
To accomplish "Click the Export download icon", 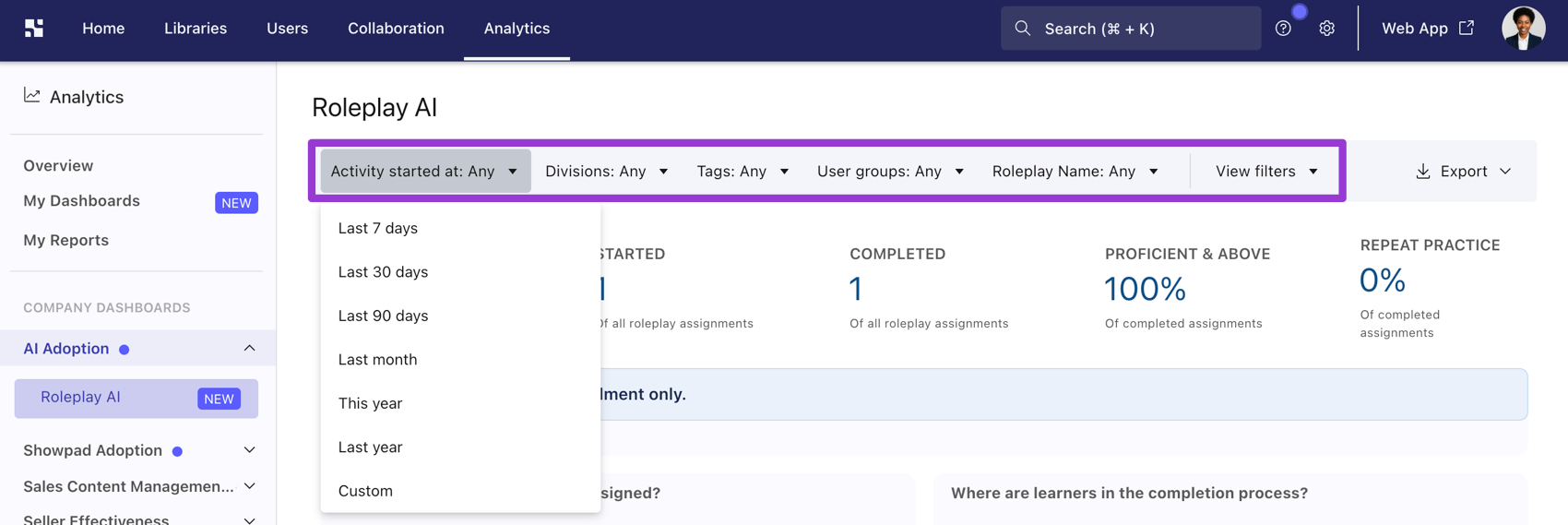I will (x=1423, y=171).
